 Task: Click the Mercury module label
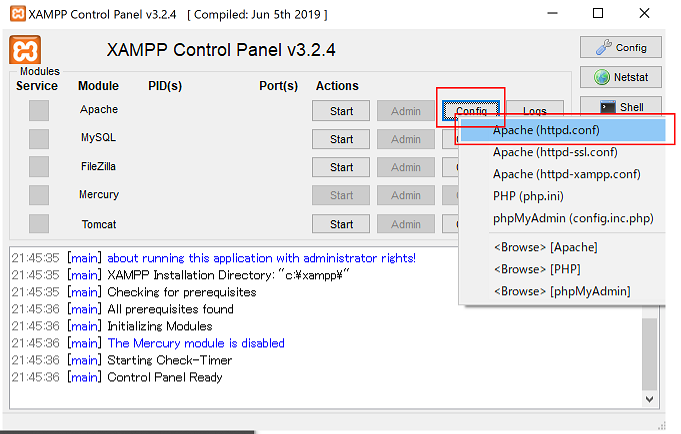(99, 195)
